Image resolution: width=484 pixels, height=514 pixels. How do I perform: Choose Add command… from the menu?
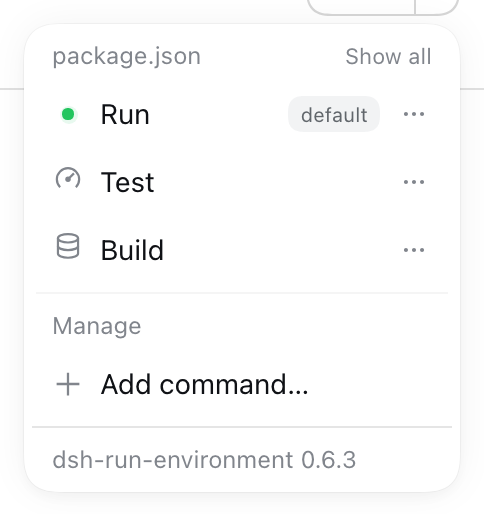click(x=242, y=384)
